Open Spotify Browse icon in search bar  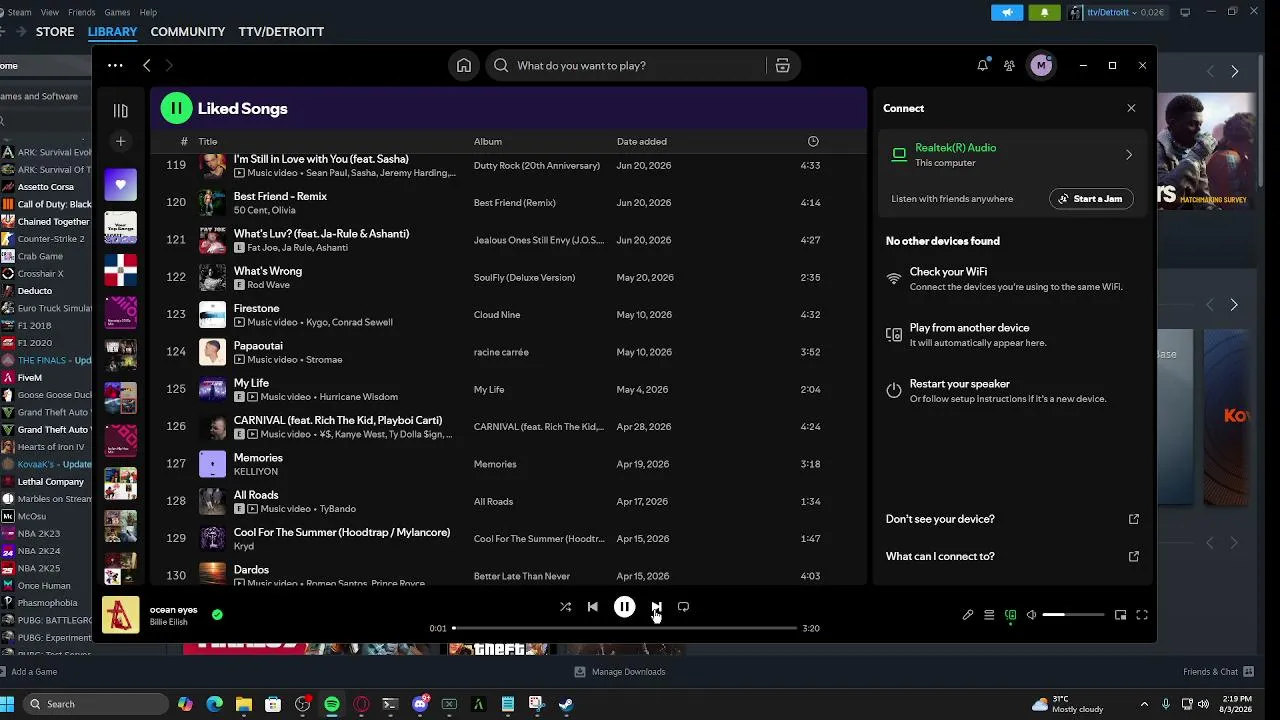tap(782, 66)
